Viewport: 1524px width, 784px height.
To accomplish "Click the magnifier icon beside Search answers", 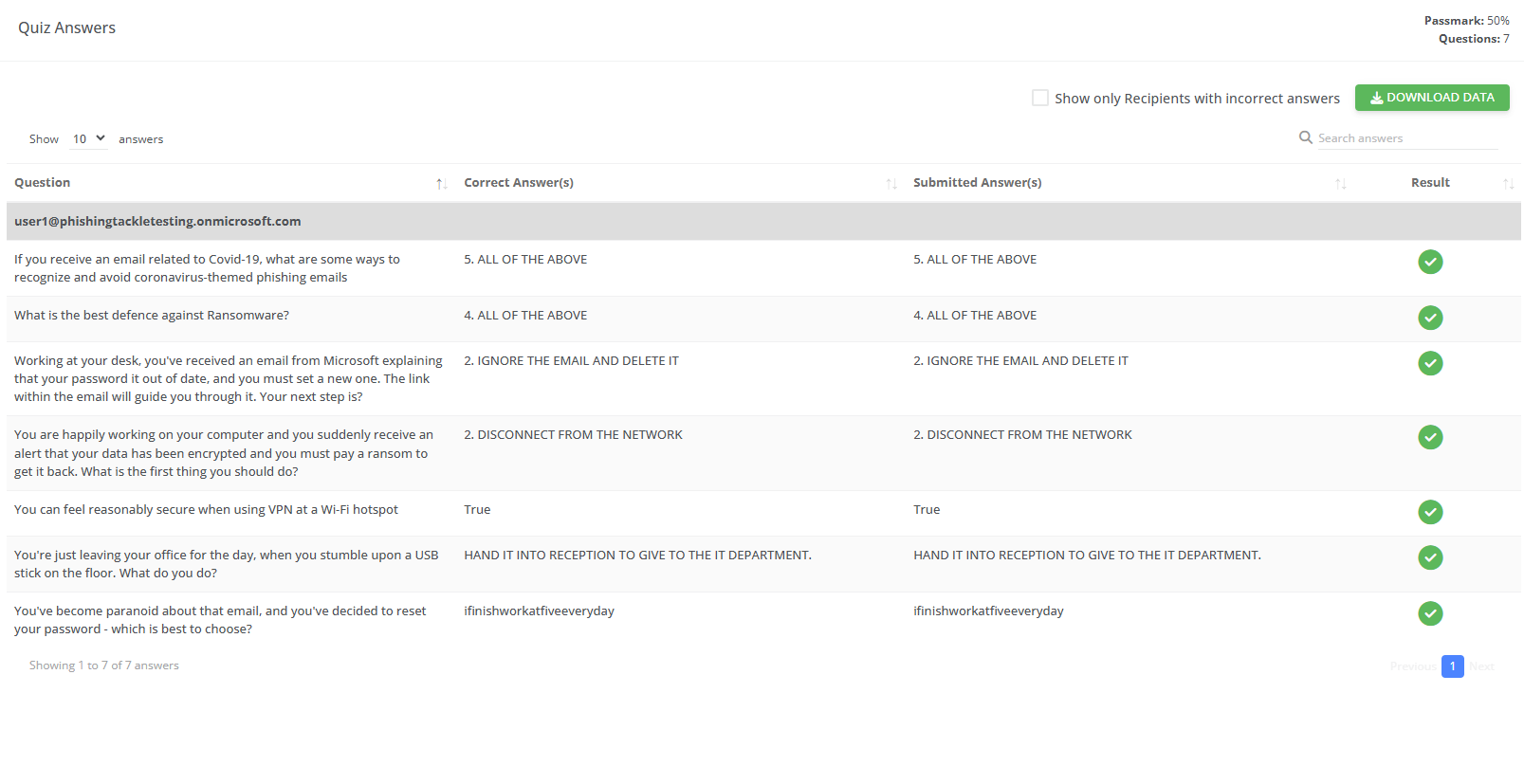I will 1306,137.
